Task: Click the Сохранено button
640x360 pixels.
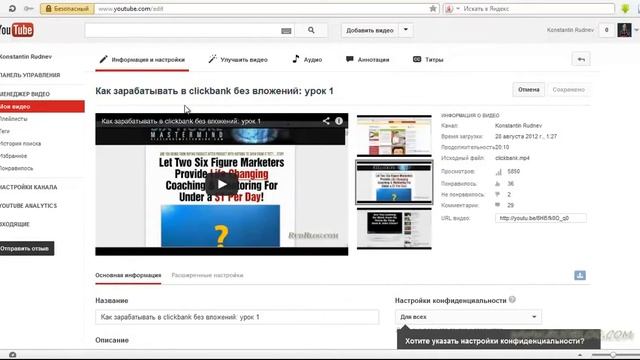Action: pyautogui.click(x=569, y=89)
